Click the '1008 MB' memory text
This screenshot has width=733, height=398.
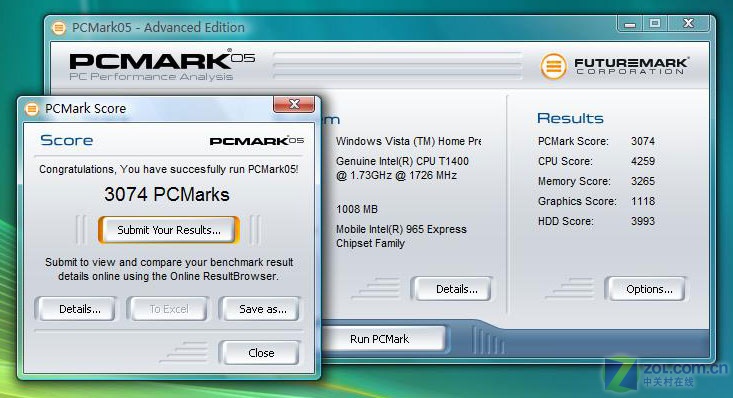click(x=357, y=209)
